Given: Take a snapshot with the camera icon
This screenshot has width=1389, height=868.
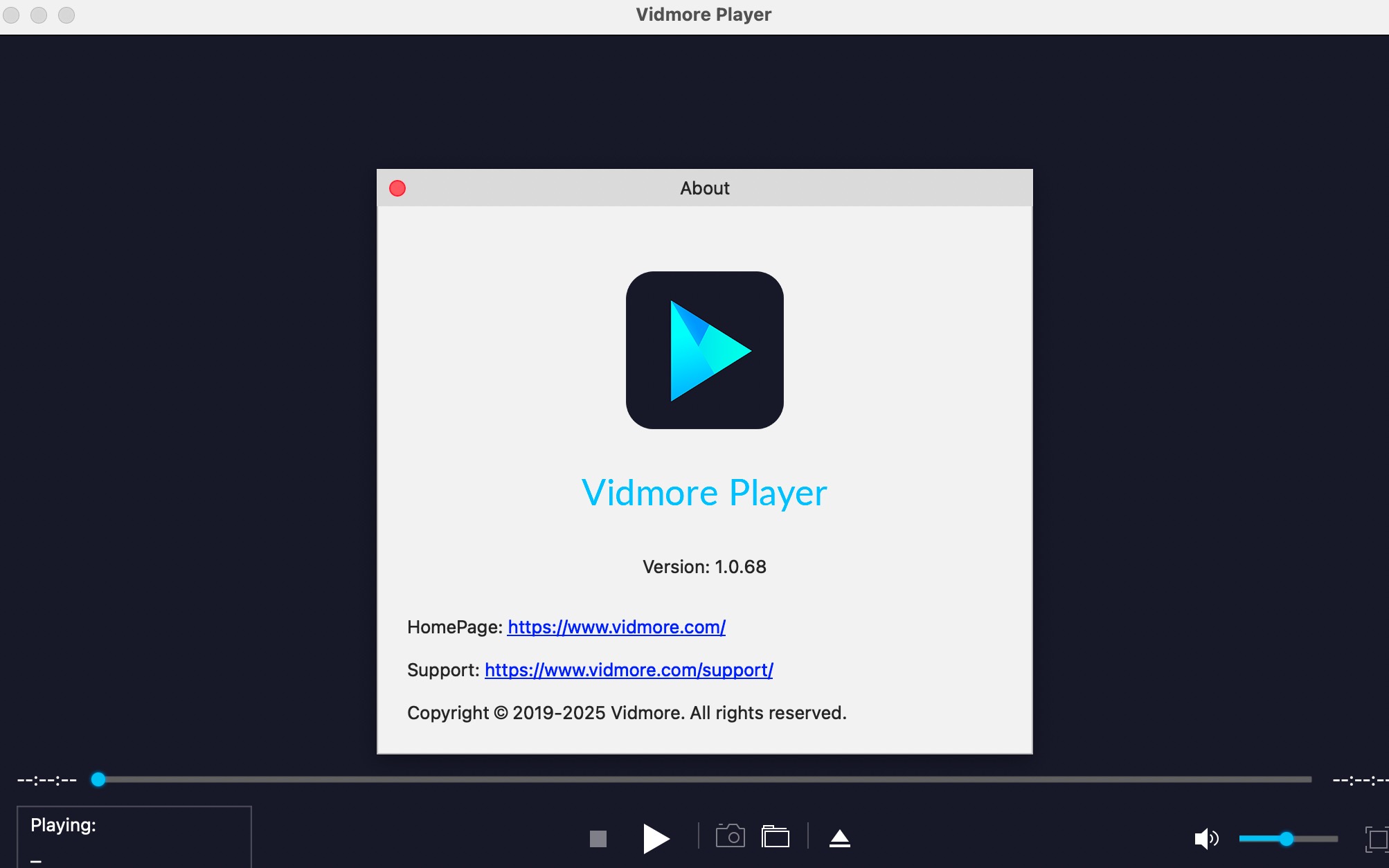Looking at the screenshot, I should 730,837.
